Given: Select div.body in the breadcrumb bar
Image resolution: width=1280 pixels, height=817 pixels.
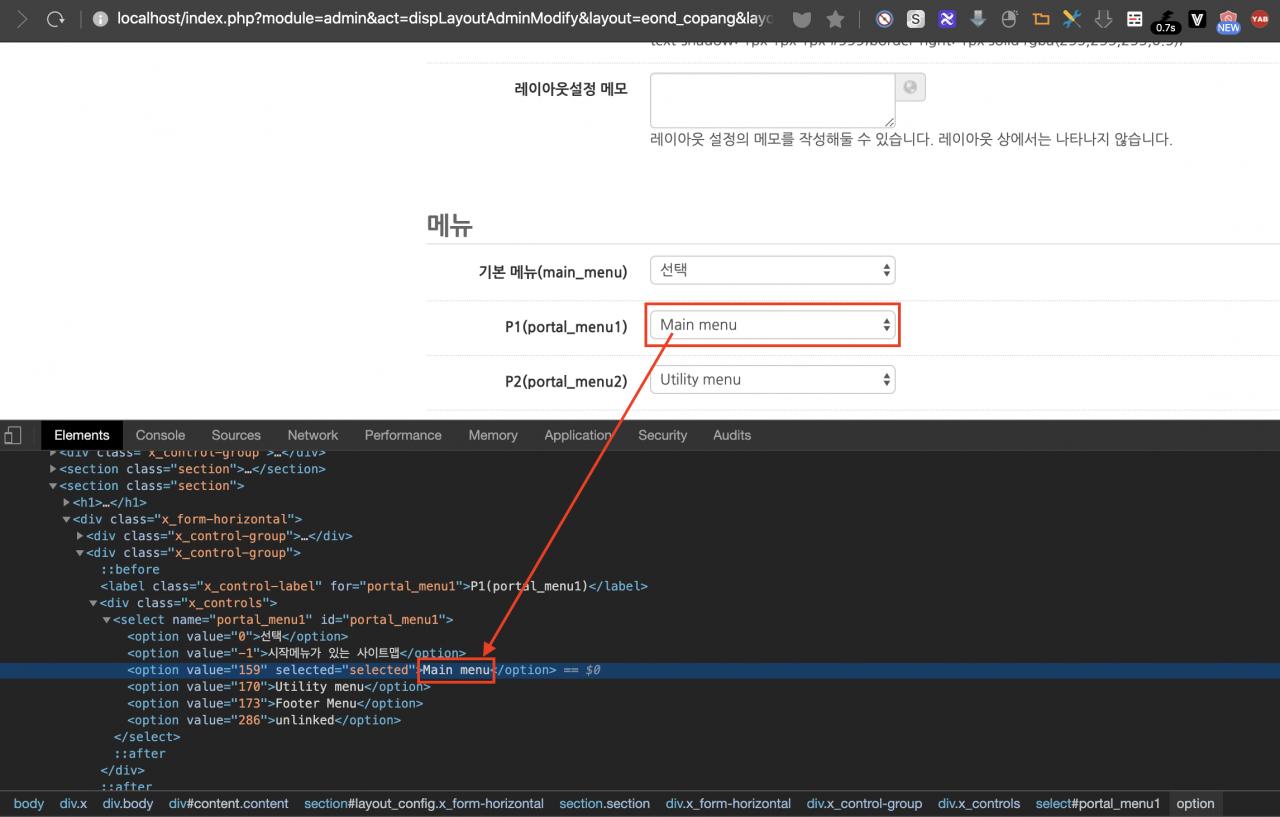Looking at the screenshot, I should (x=128, y=803).
